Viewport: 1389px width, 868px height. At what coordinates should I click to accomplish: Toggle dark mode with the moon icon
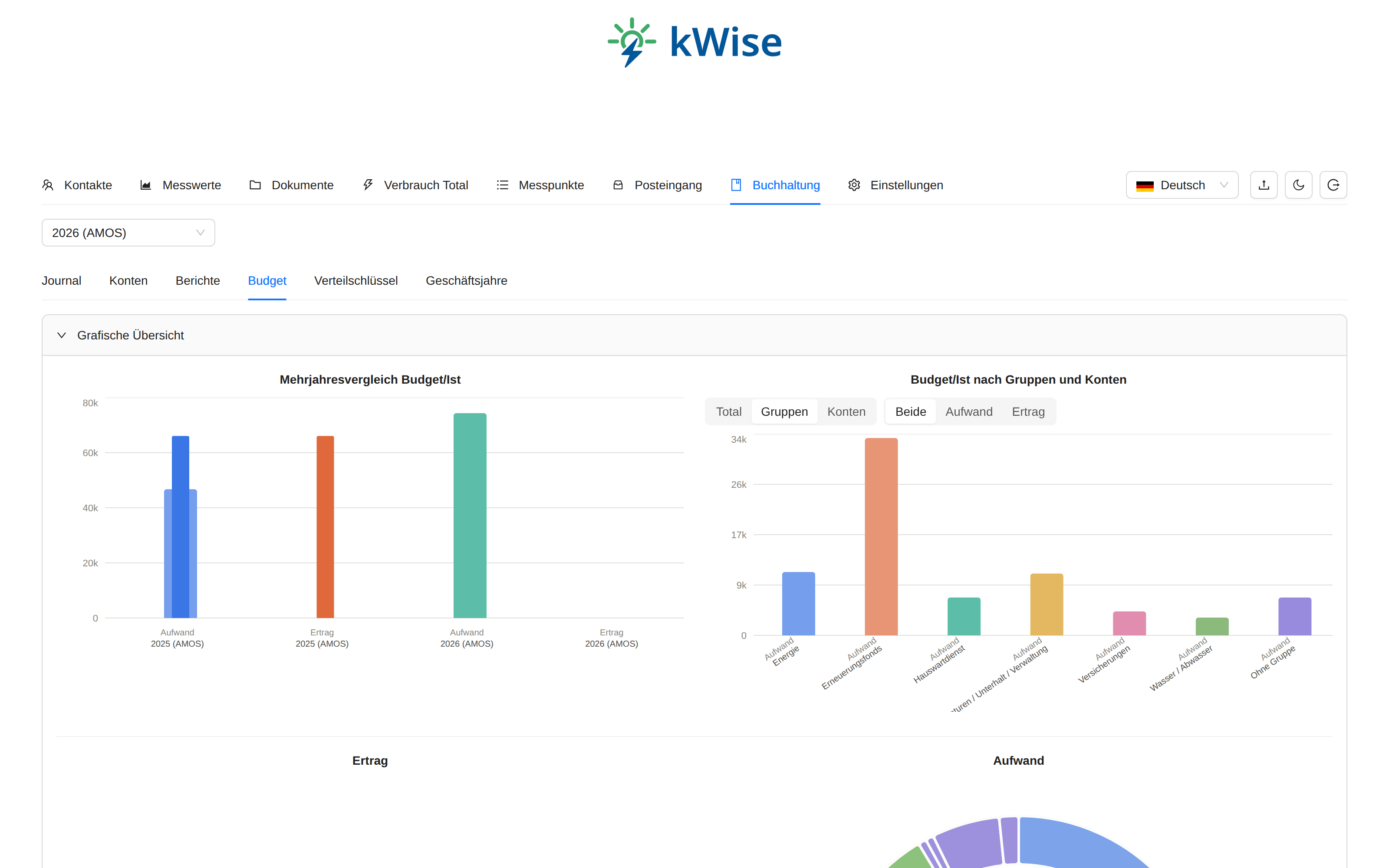[x=1298, y=185]
